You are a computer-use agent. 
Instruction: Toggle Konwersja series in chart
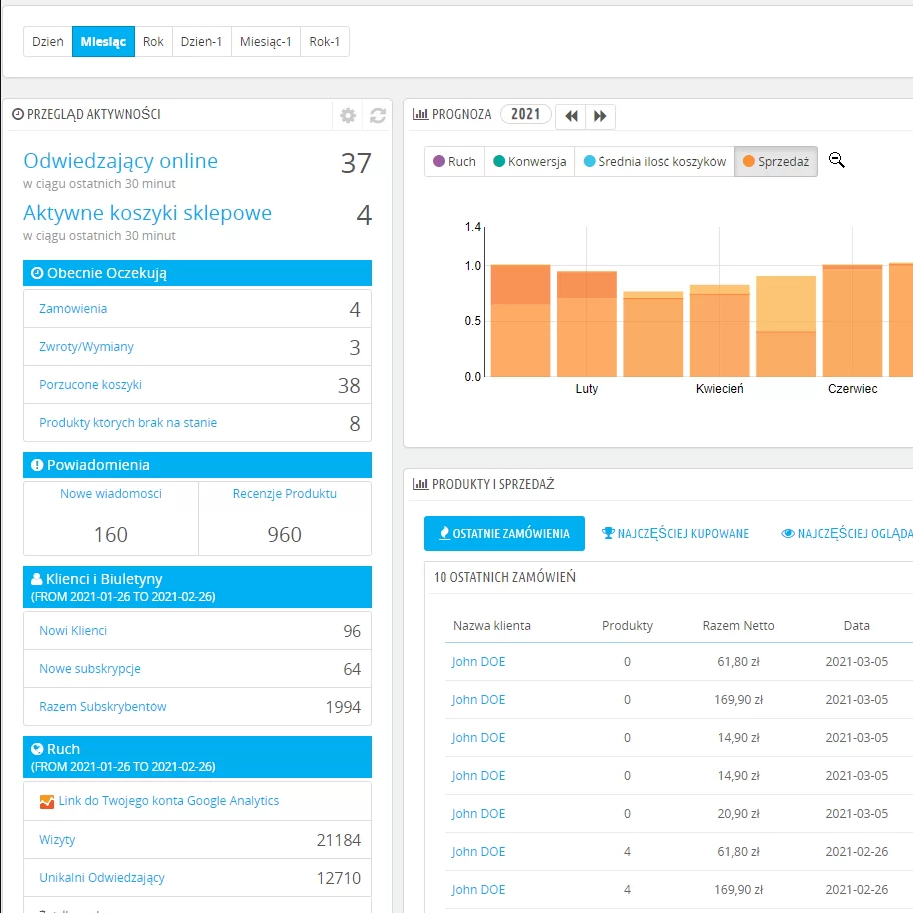pyautogui.click(x=529, y=162)
